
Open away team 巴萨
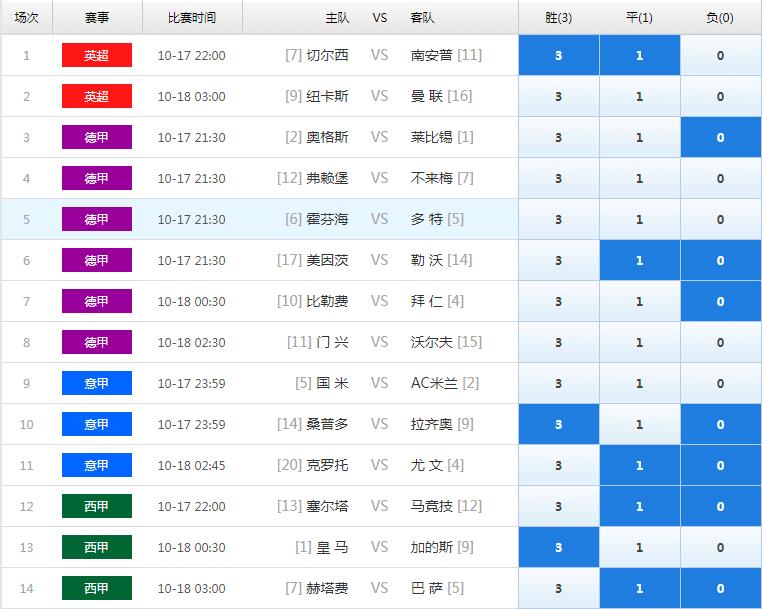click(427, 588)
